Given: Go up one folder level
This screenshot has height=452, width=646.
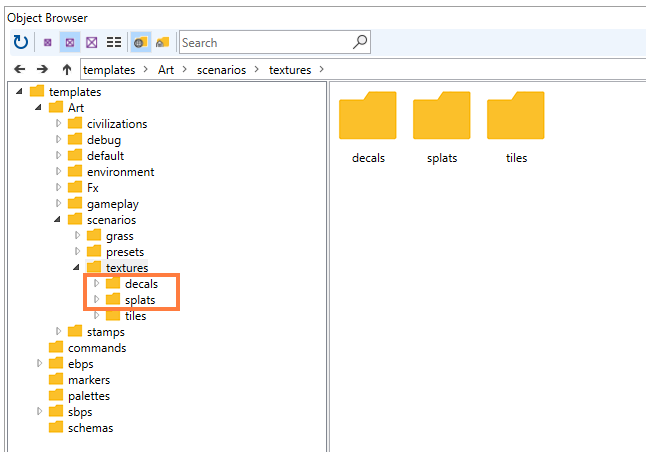Looking at the screenshot, I should 67,69.
